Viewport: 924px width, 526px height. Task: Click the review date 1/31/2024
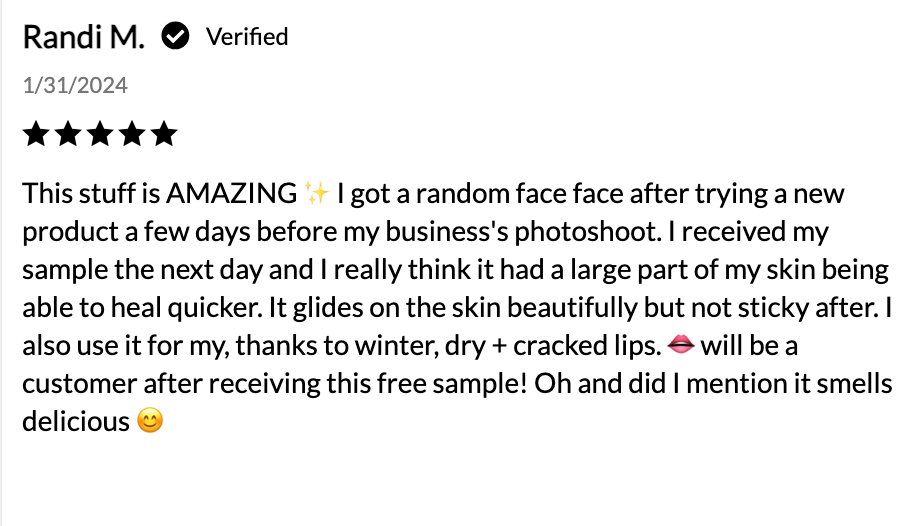(75, 86)
